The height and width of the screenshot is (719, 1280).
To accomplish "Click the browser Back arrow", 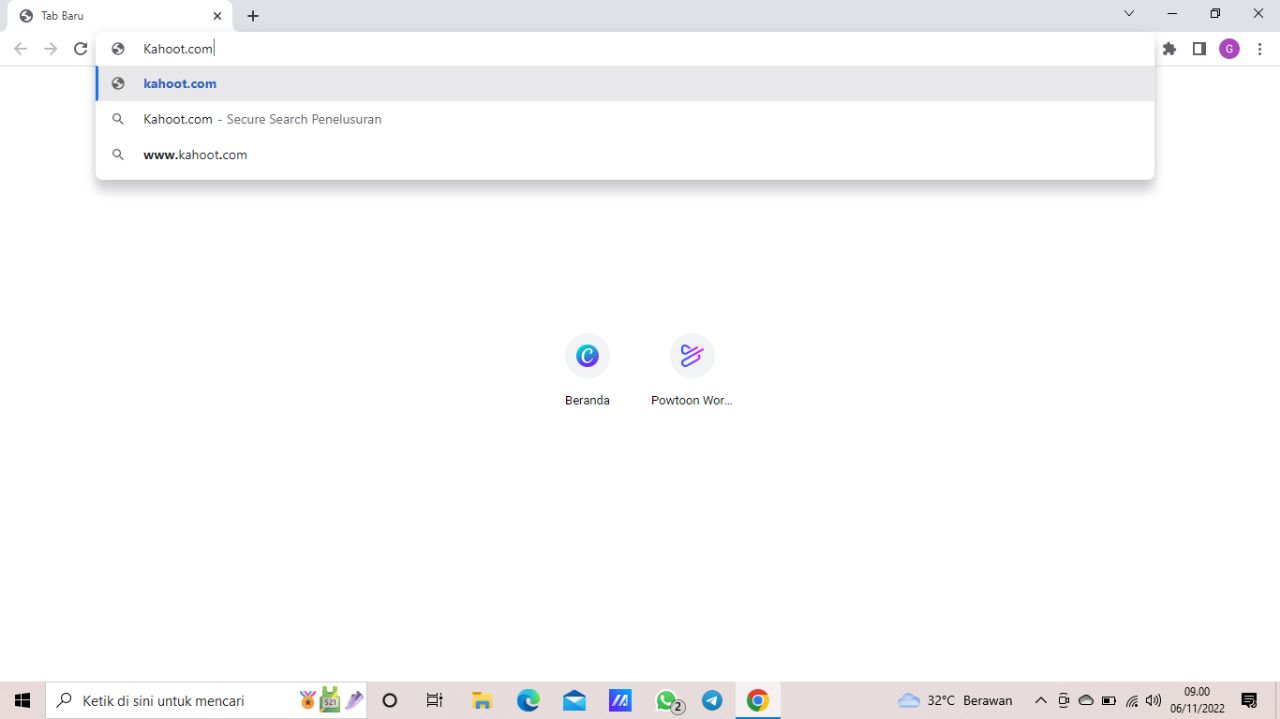I will point(20,49).
